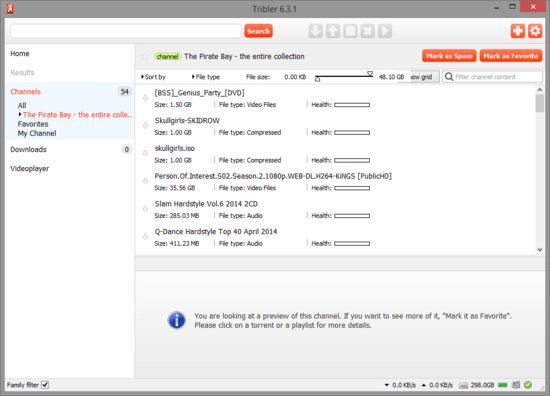Click the 298.0GB free space text
550x396 pixels.
pyautogui.click(x=482, y=385)
